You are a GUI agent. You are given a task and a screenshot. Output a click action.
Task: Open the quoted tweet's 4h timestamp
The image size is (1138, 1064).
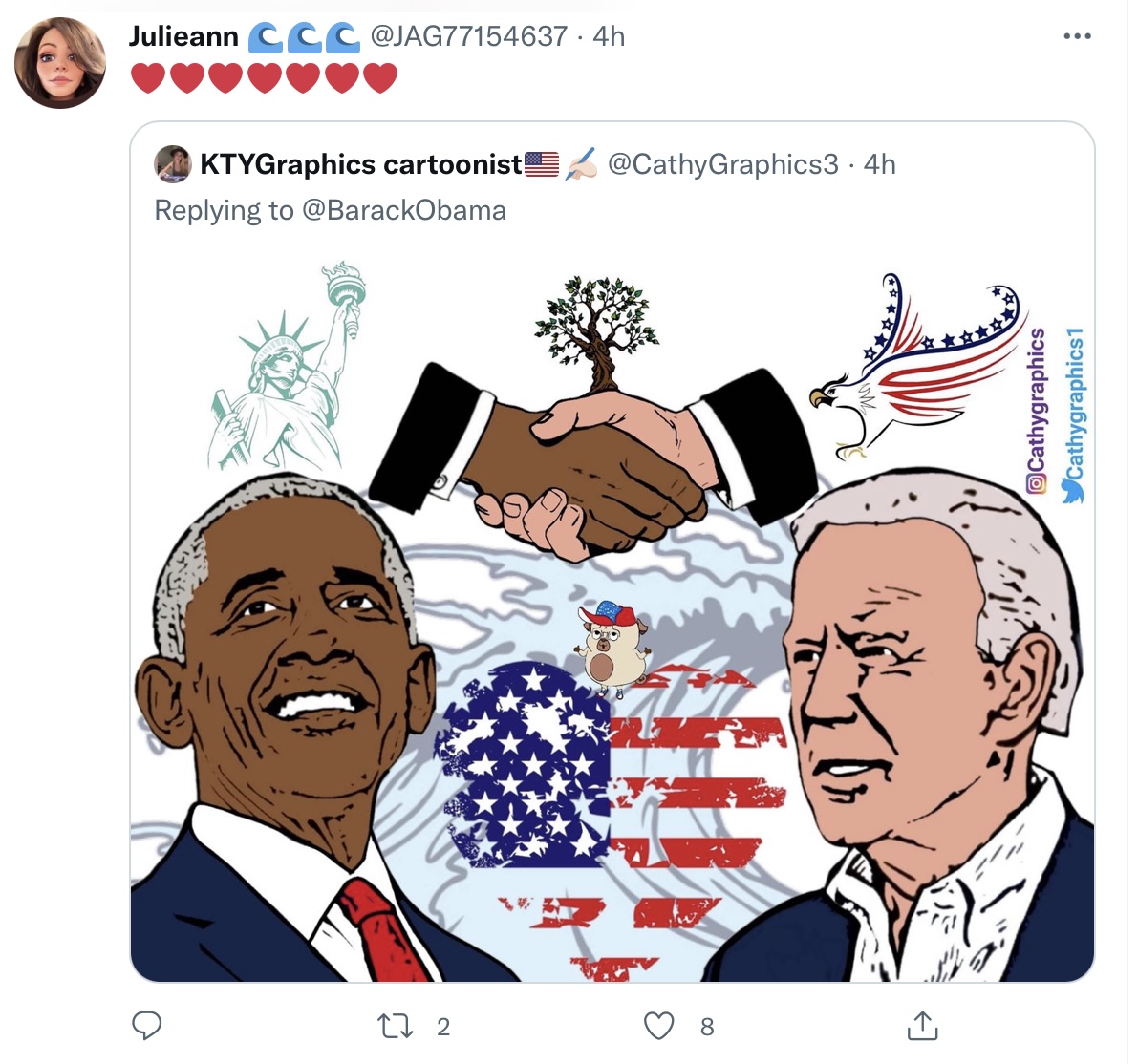(x=880, y=164)
